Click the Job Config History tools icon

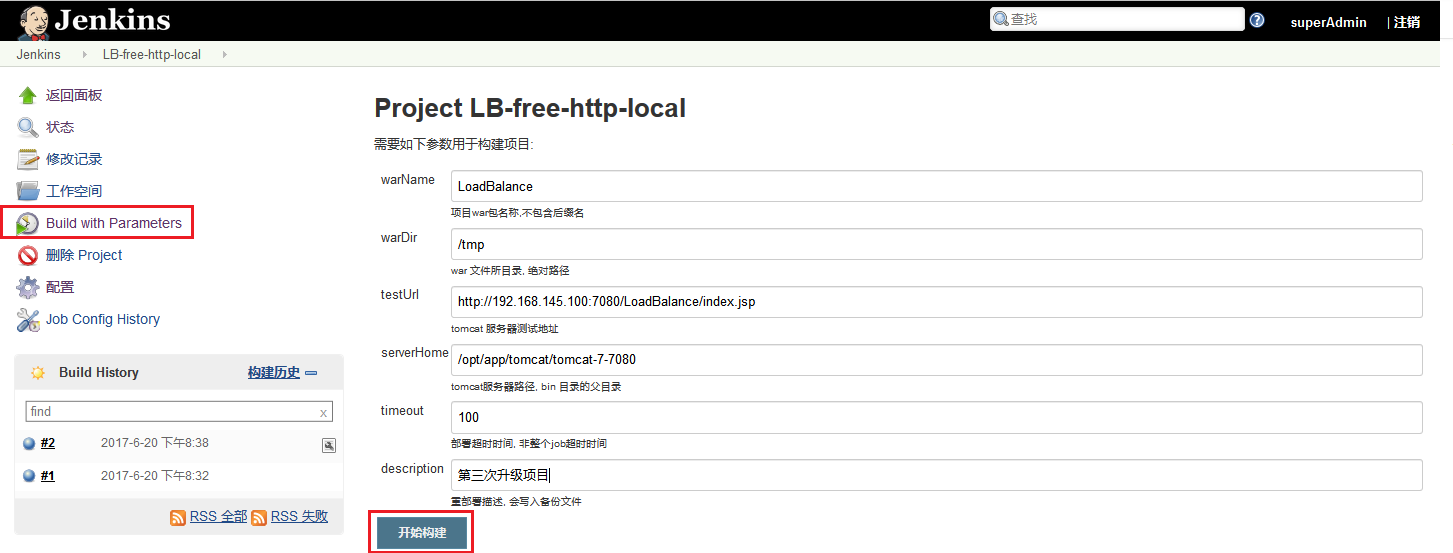pyautogui.click(x=28, y=320)
